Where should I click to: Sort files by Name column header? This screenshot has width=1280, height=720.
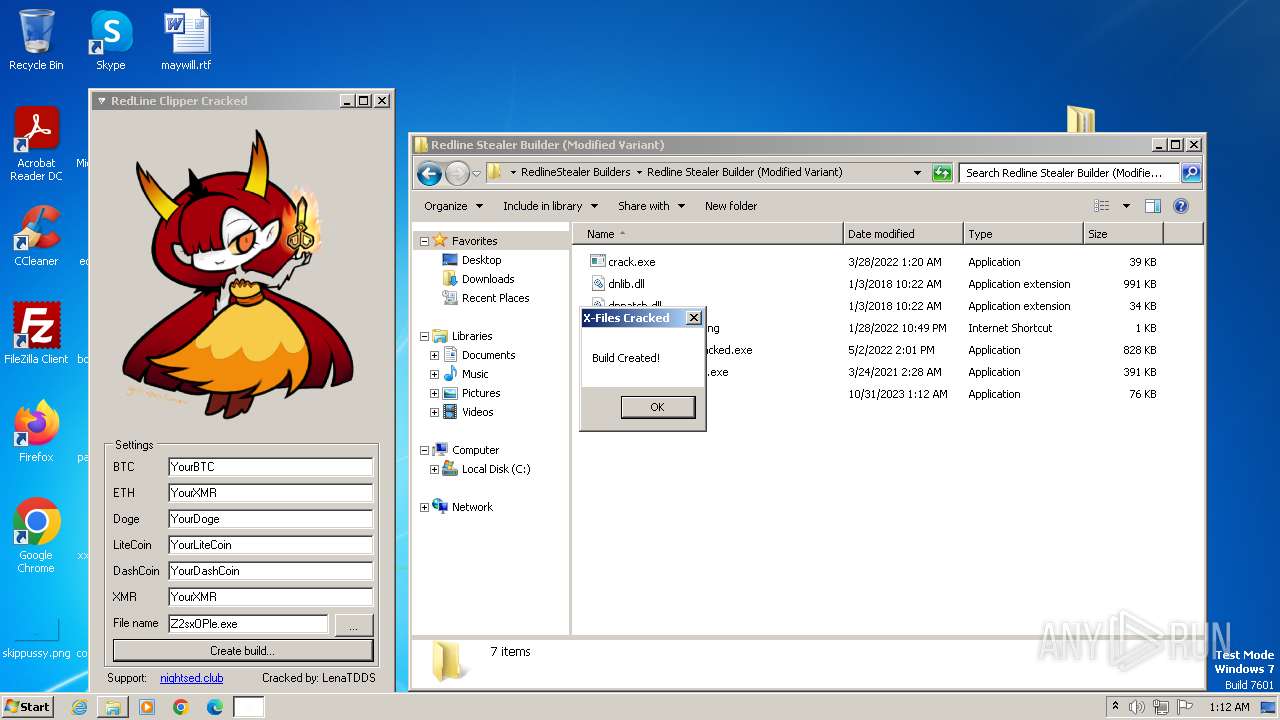(x=708, y=234)
